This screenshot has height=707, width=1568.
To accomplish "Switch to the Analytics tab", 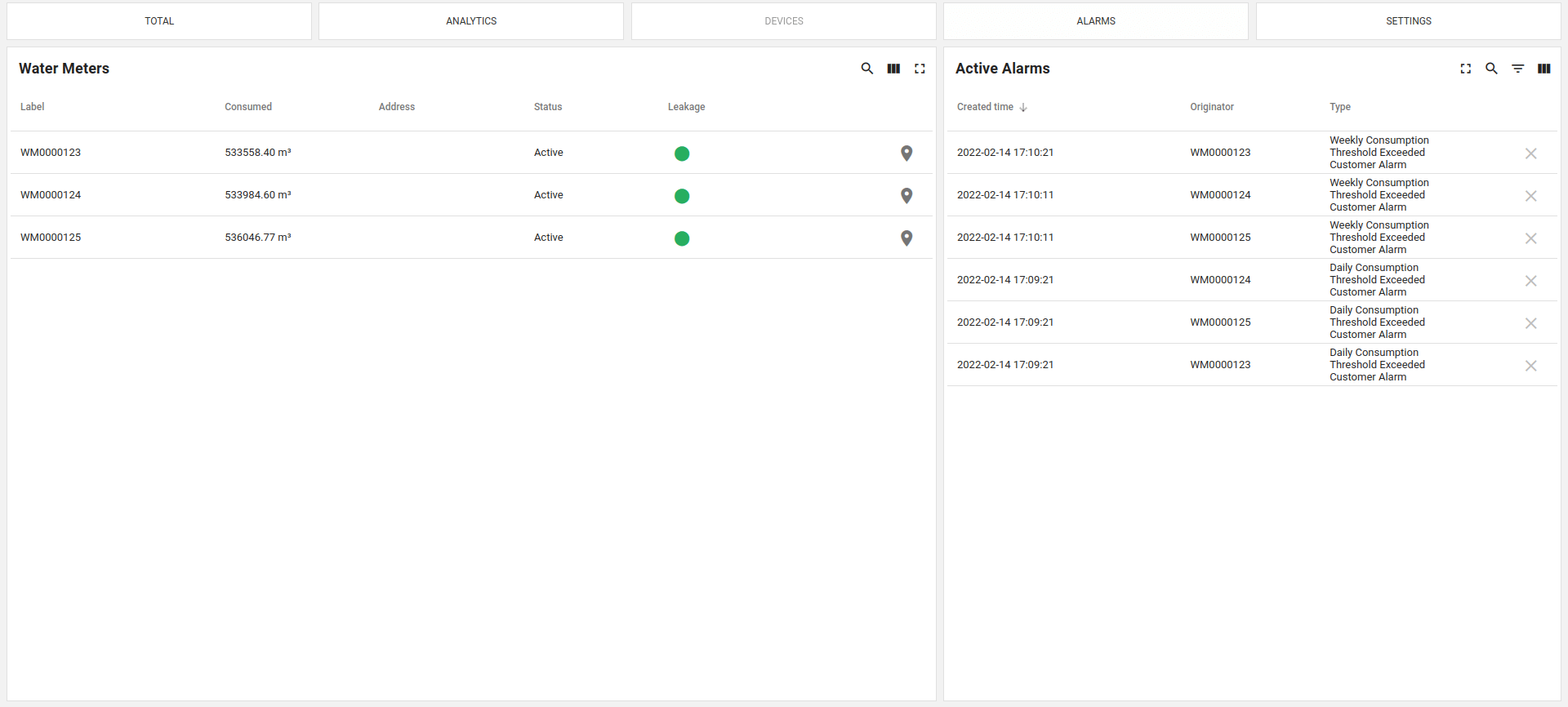I will tap(471, 21).
